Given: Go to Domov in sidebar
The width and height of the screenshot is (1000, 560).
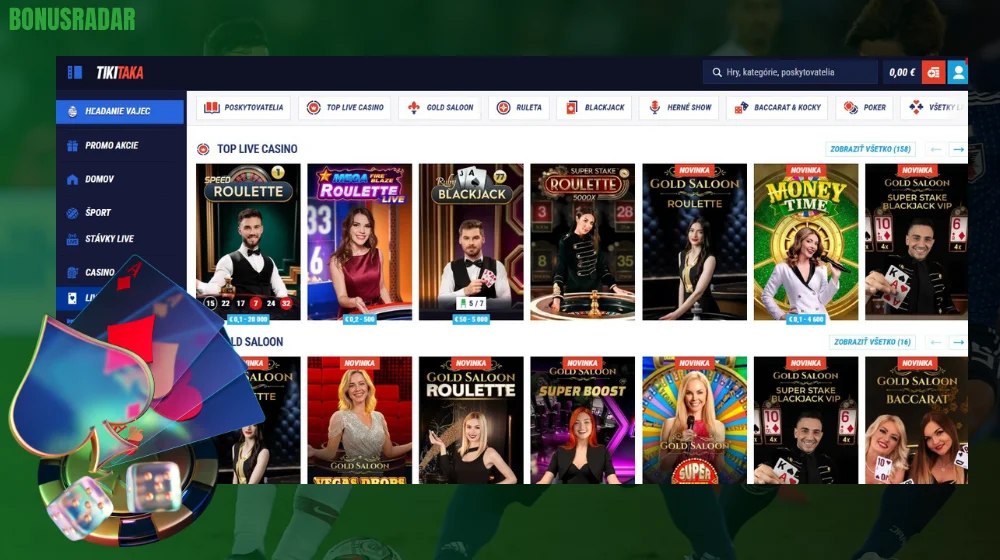Looking at the screenshot, I should [99, 179].
